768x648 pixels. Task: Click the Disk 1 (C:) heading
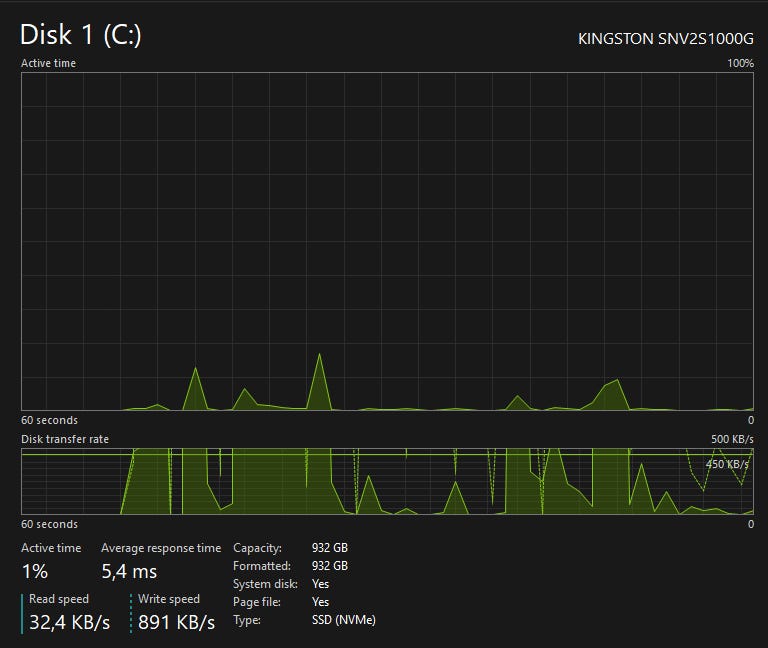tap(81, 35)
